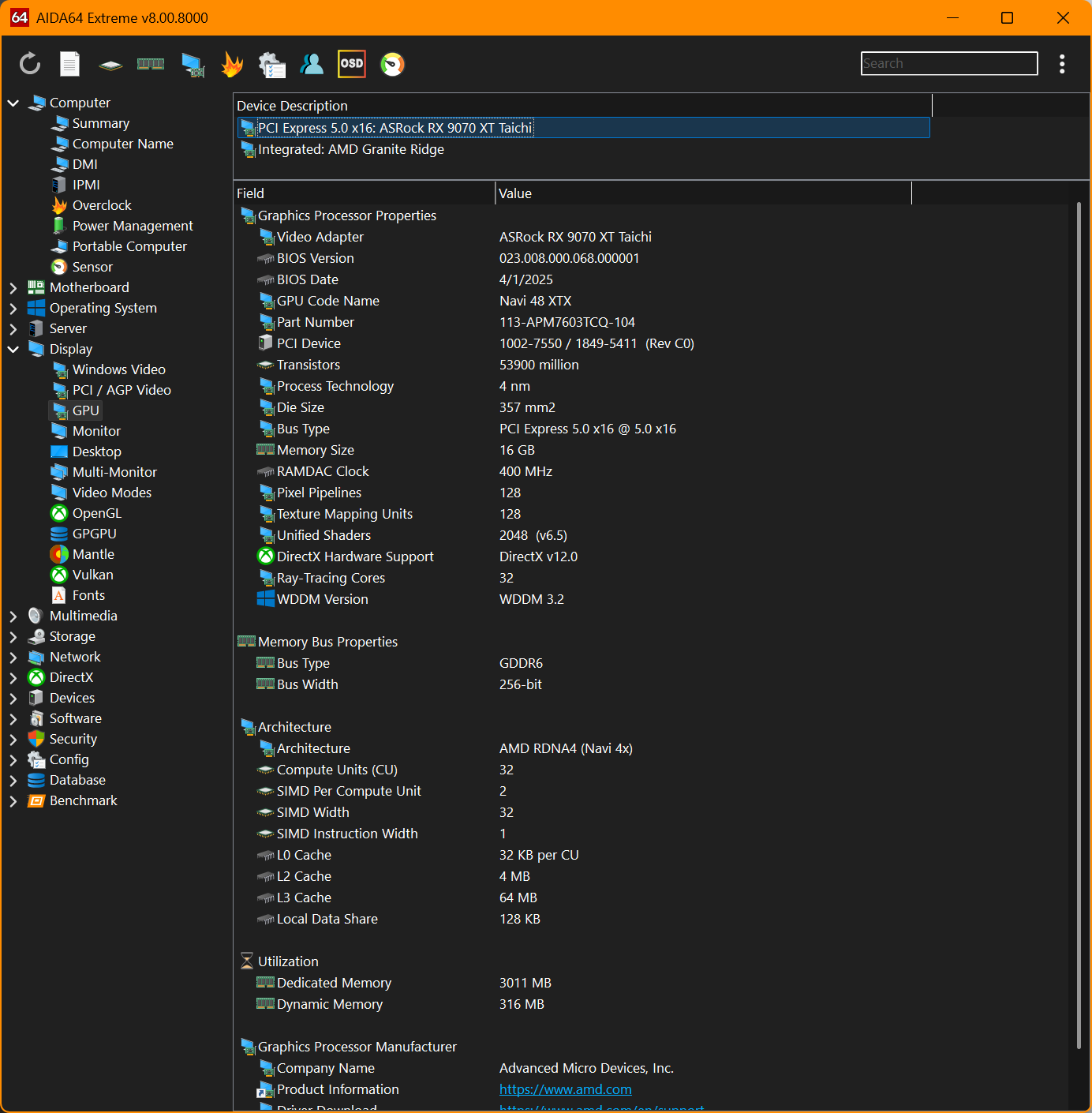Open the three-dot more options menu

(x=1062, y=64)
